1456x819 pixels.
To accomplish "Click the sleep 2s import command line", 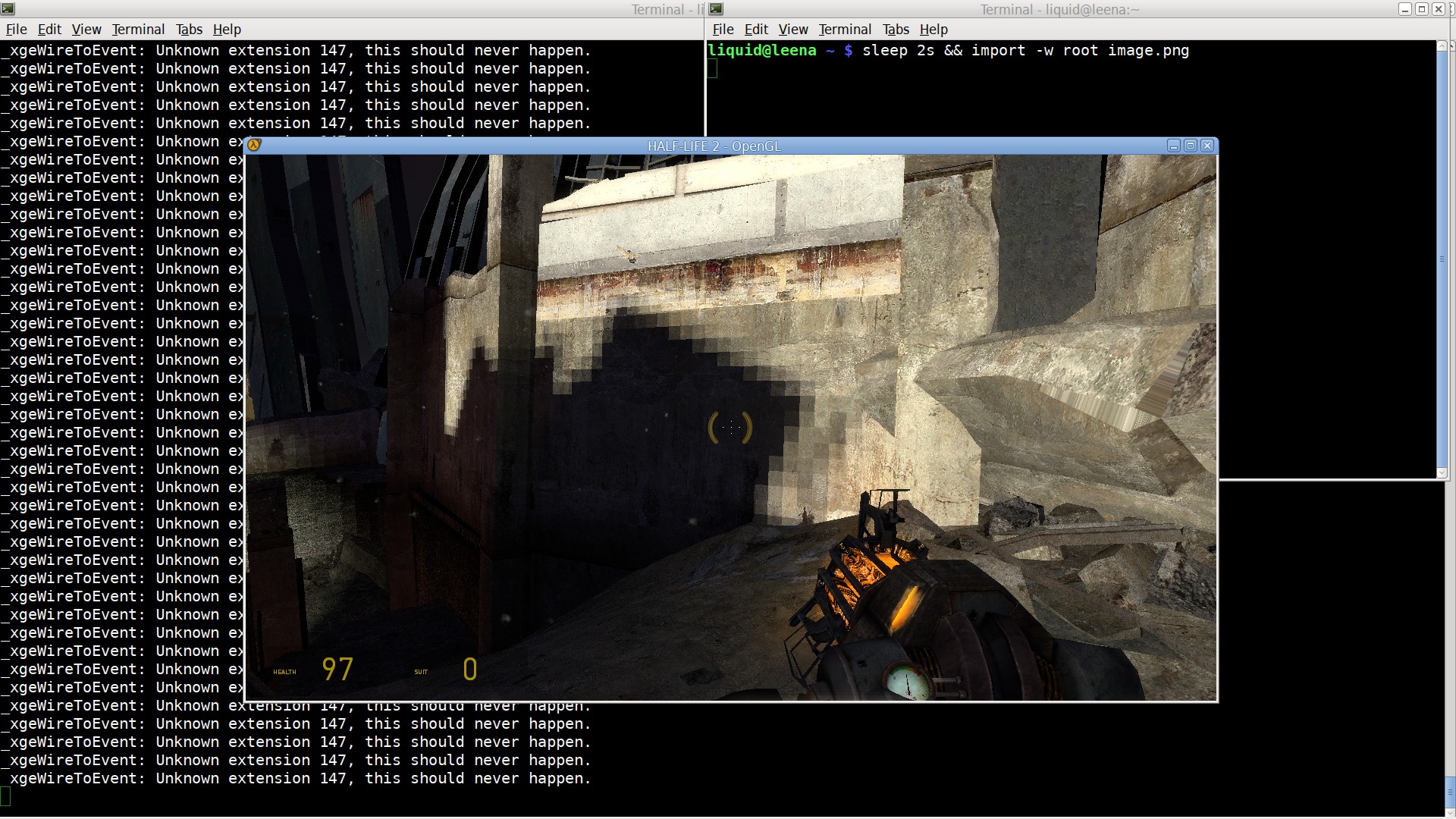I will point(1025,51).
